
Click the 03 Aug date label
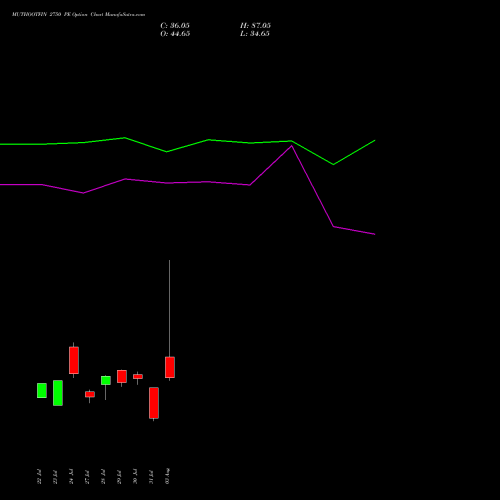click(x=167, y=476)
